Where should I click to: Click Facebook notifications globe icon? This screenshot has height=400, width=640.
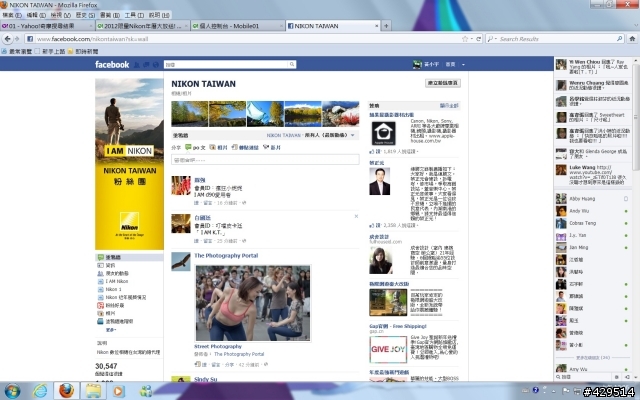156,64
